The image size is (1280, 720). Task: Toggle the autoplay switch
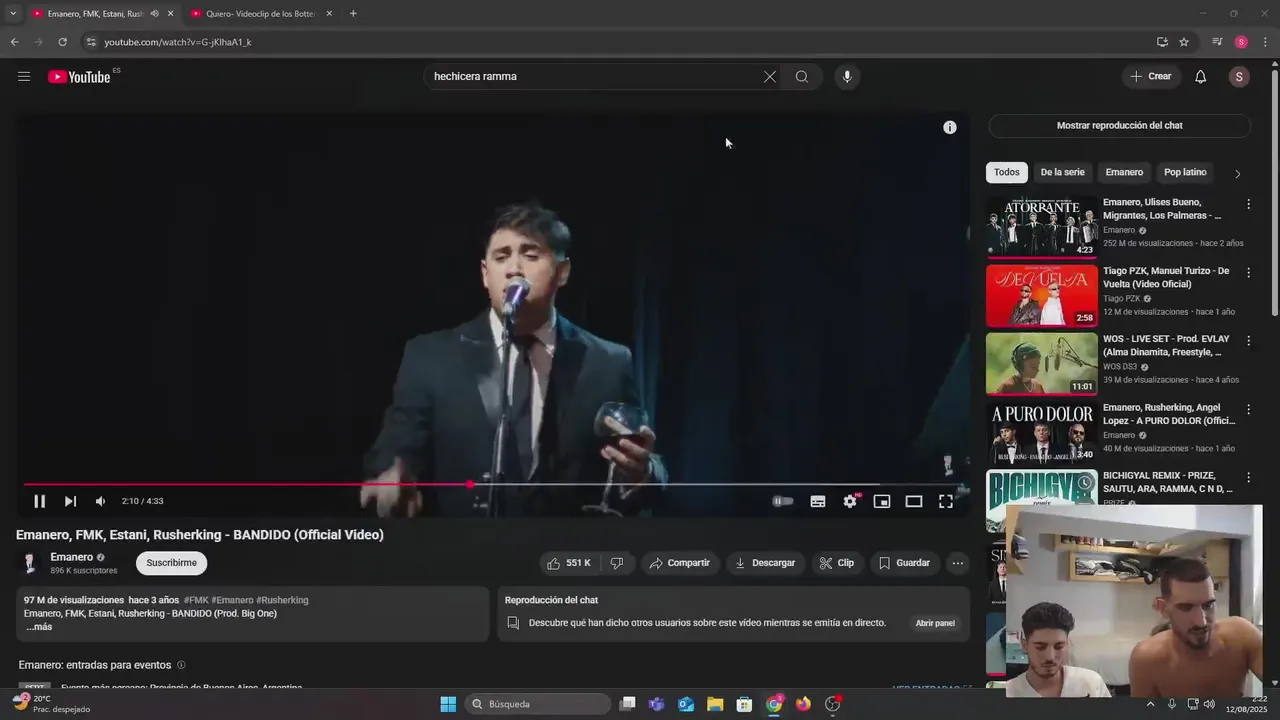[x=783, y=501]
